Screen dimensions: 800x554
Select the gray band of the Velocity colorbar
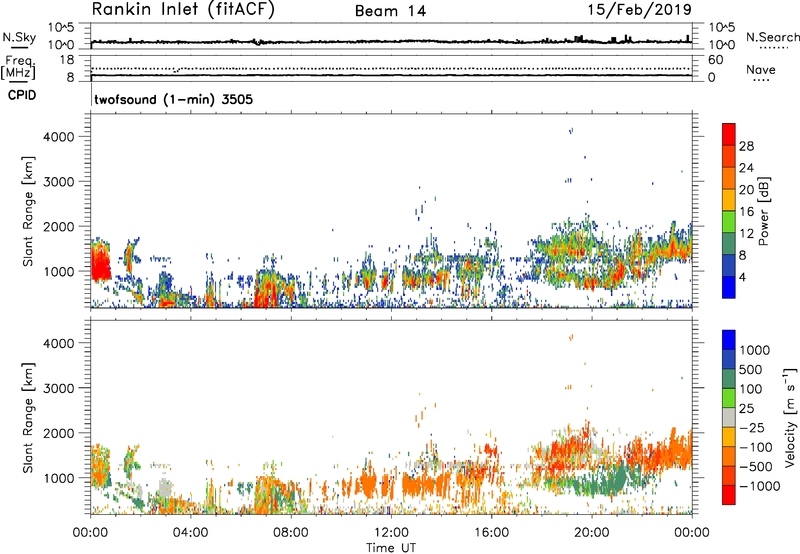click(729, 418)
